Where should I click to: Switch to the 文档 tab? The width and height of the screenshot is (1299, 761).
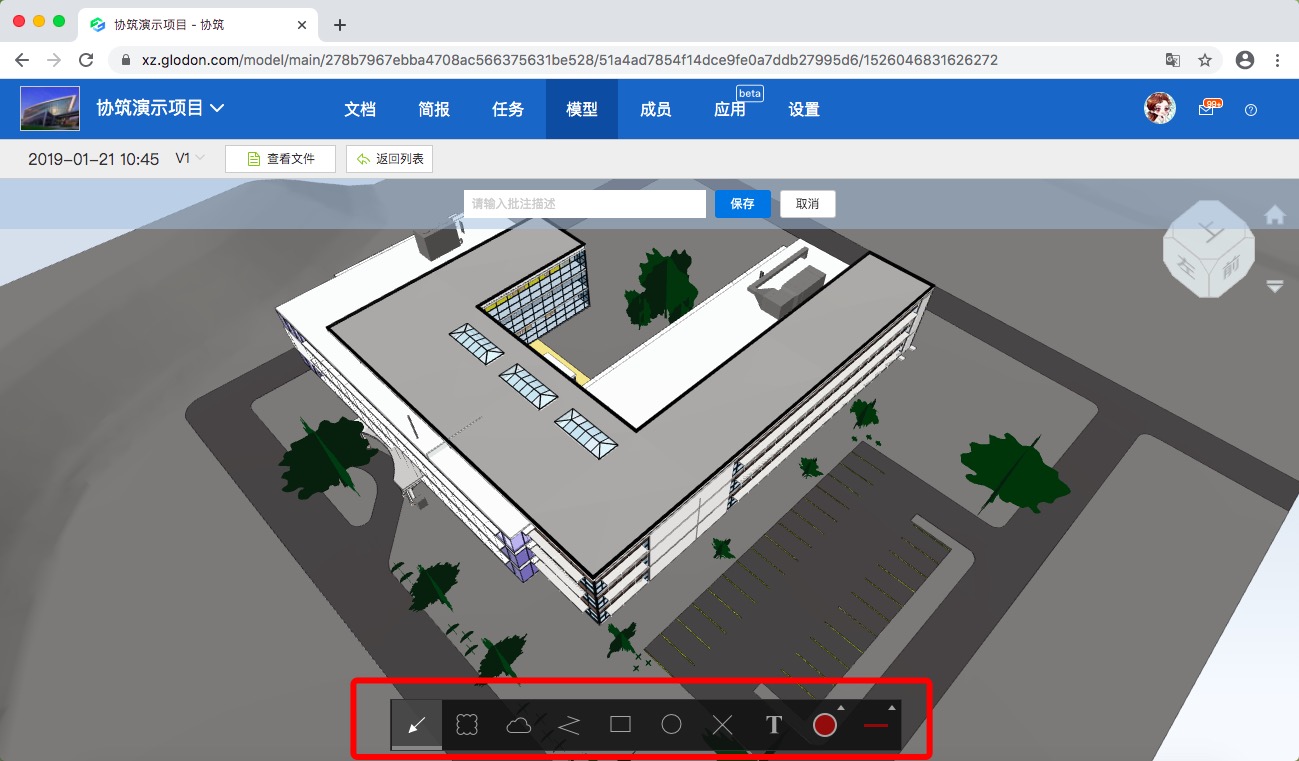360,109
